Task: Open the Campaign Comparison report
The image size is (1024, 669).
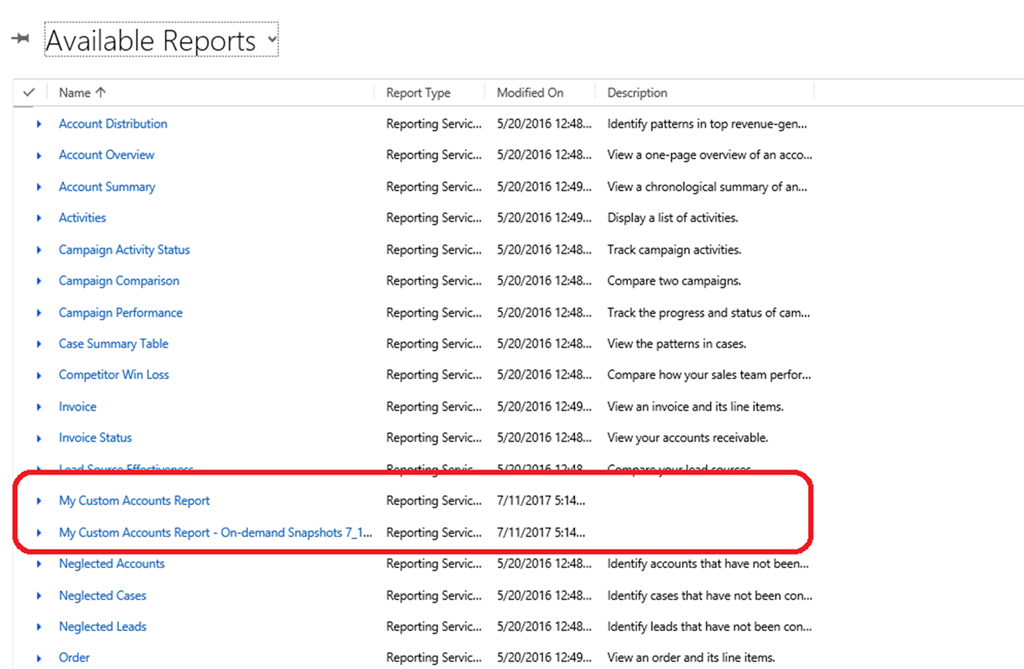Action: pyautogui.click(x=119, y=281)
